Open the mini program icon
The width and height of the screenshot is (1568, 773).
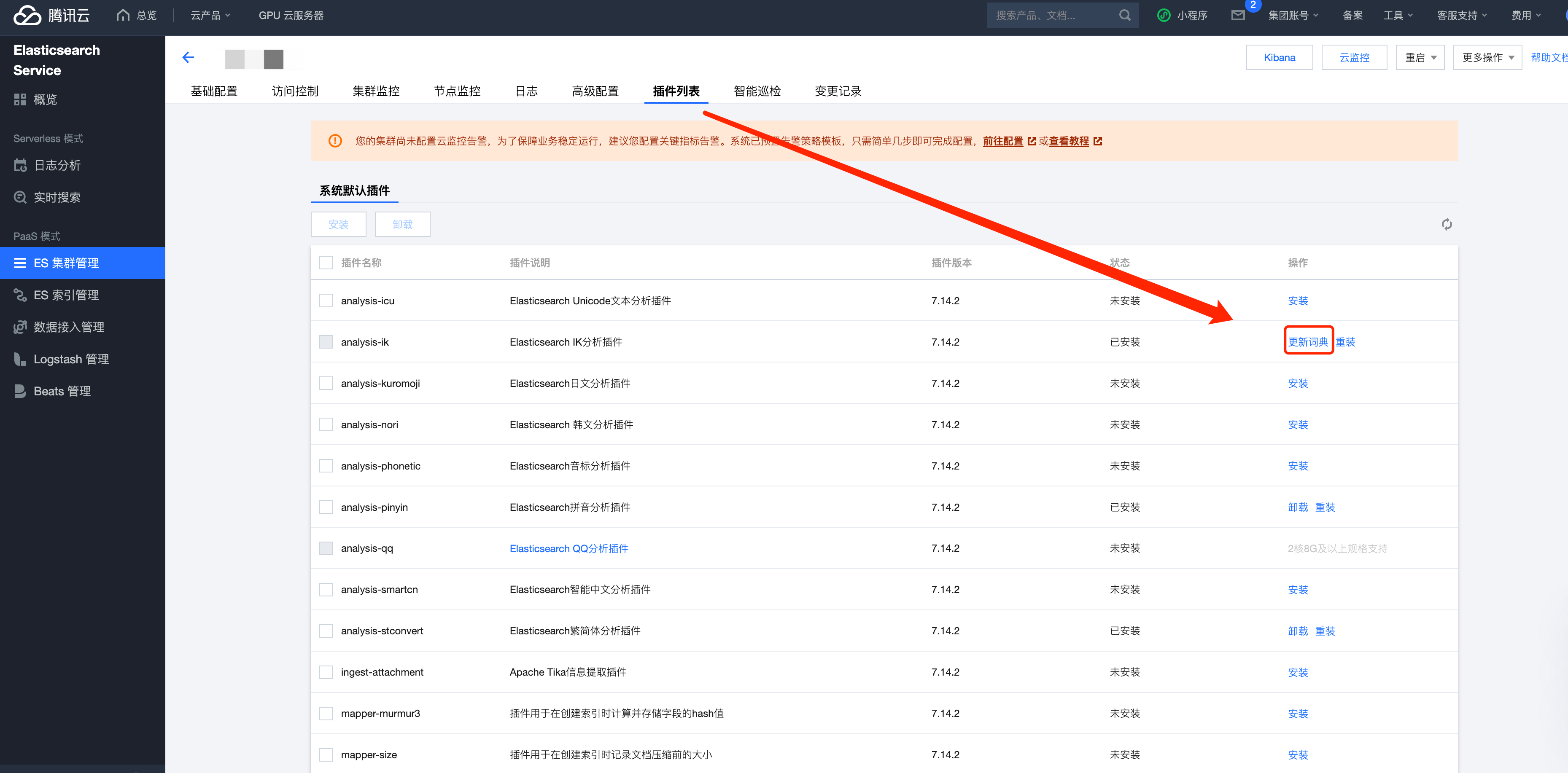coord(1163,15)
